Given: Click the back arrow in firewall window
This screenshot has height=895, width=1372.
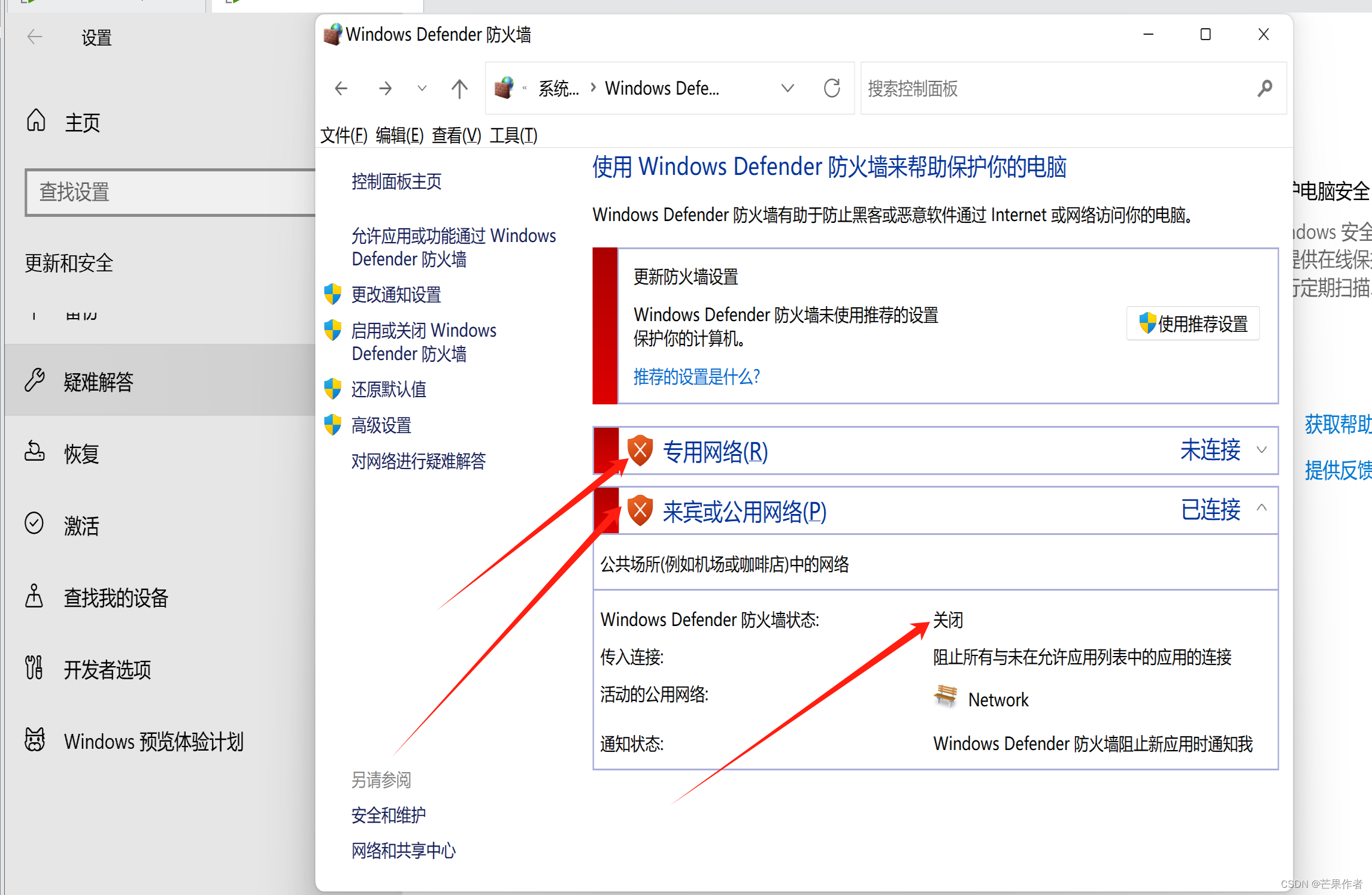Looking at the screenshot, I should click(x=341, y=89).
